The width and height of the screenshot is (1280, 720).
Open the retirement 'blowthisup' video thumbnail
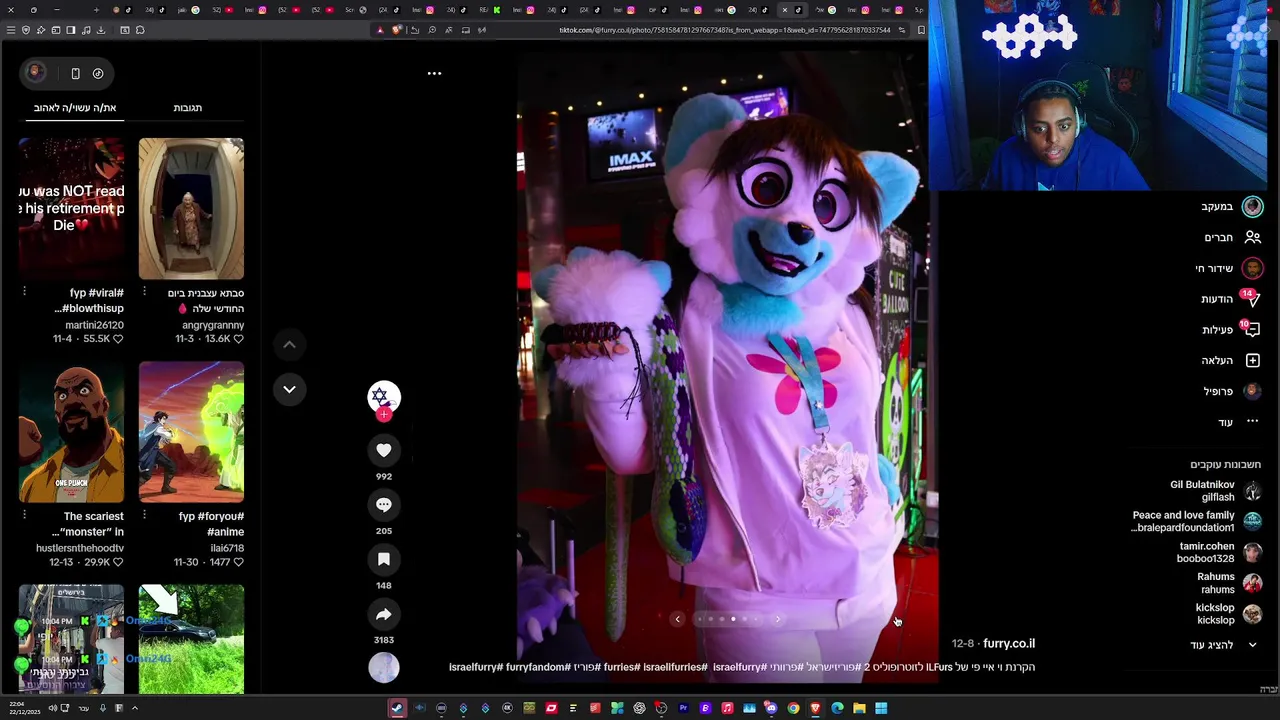(x=71, y=209)
